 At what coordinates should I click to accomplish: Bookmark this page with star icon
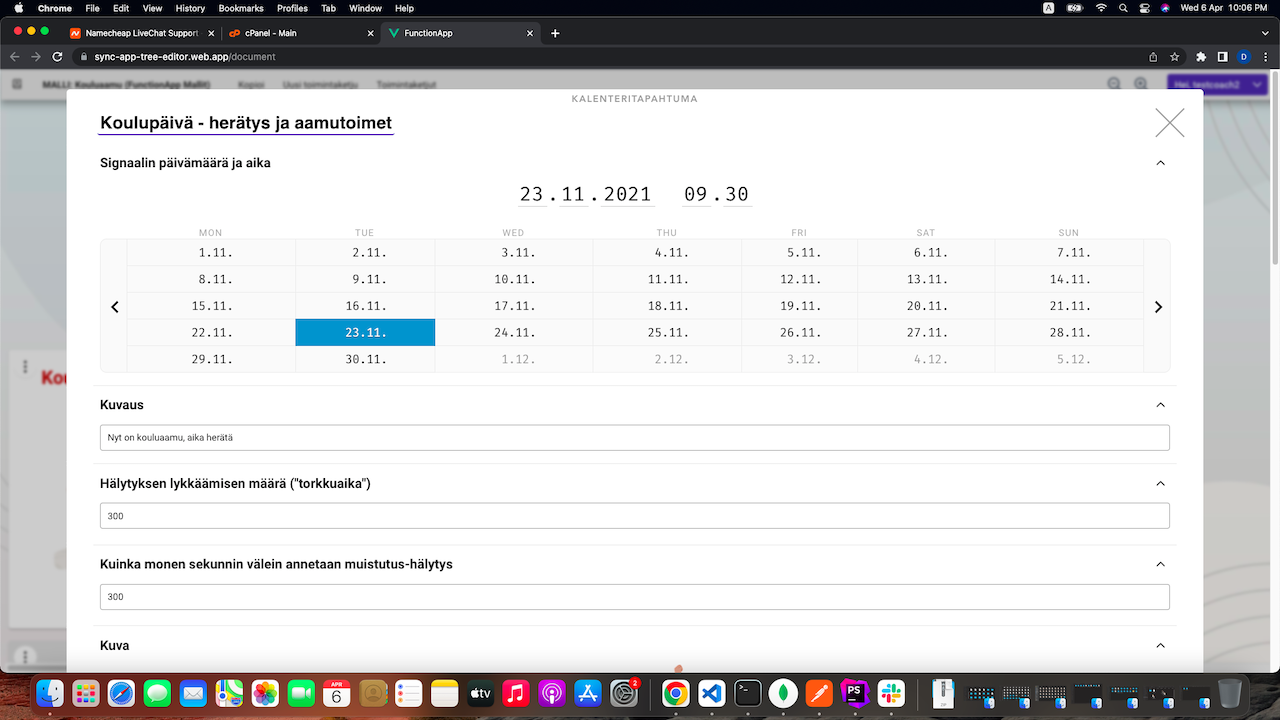1175,57
